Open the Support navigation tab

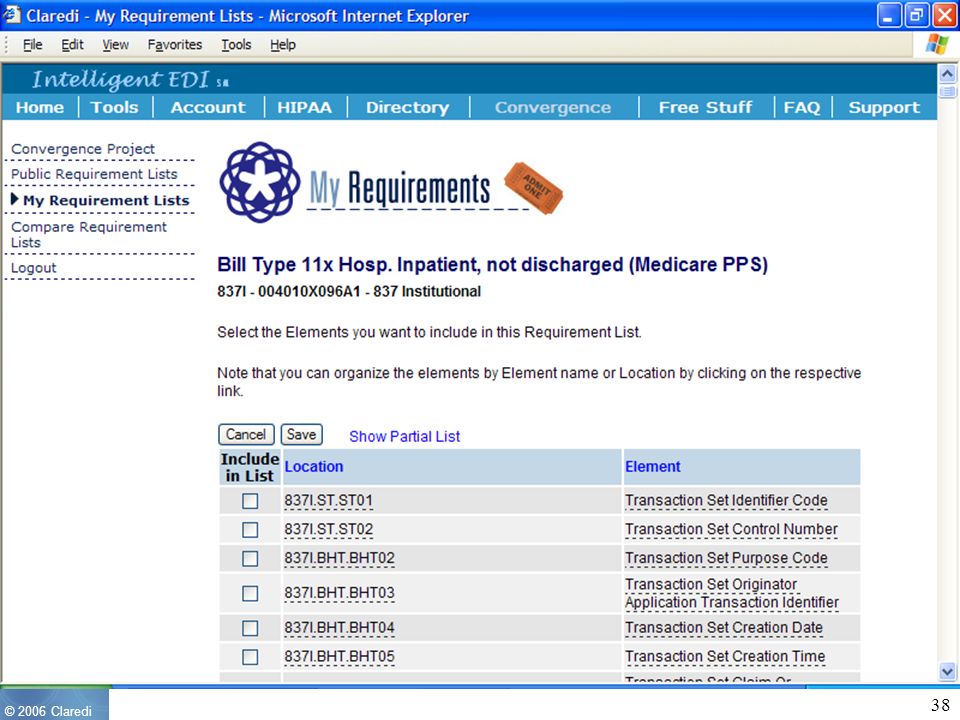click(x=884, y=107)
